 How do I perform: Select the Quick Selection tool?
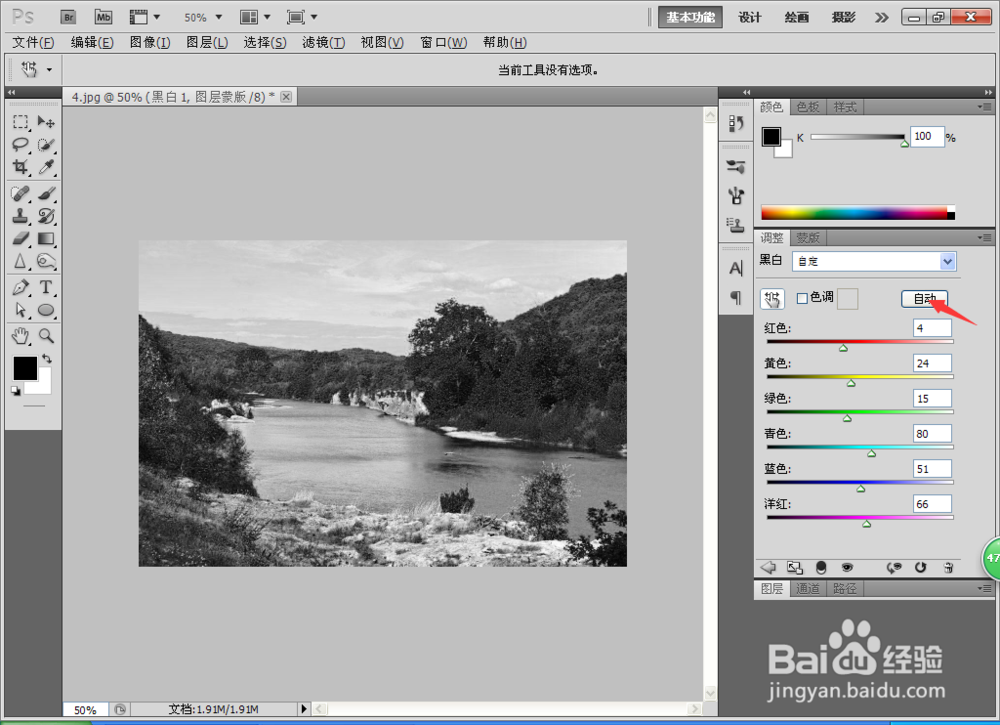pos(46,145)
